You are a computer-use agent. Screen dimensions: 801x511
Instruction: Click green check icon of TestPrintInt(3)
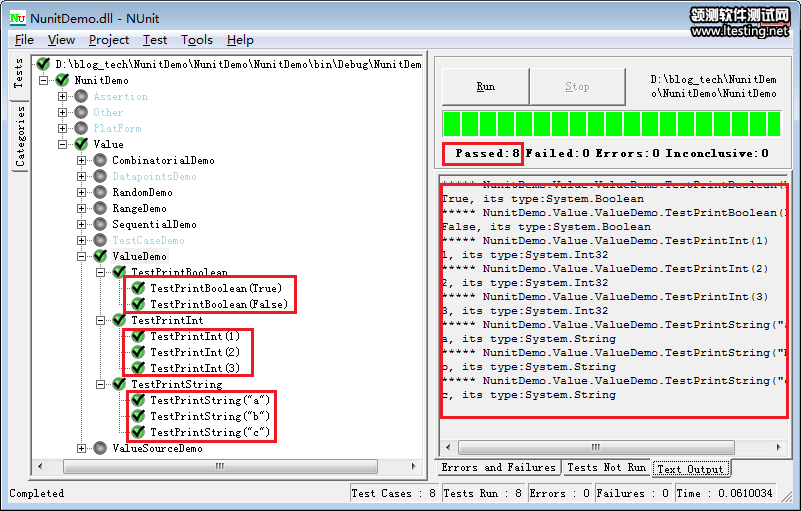tap(138, 368)
